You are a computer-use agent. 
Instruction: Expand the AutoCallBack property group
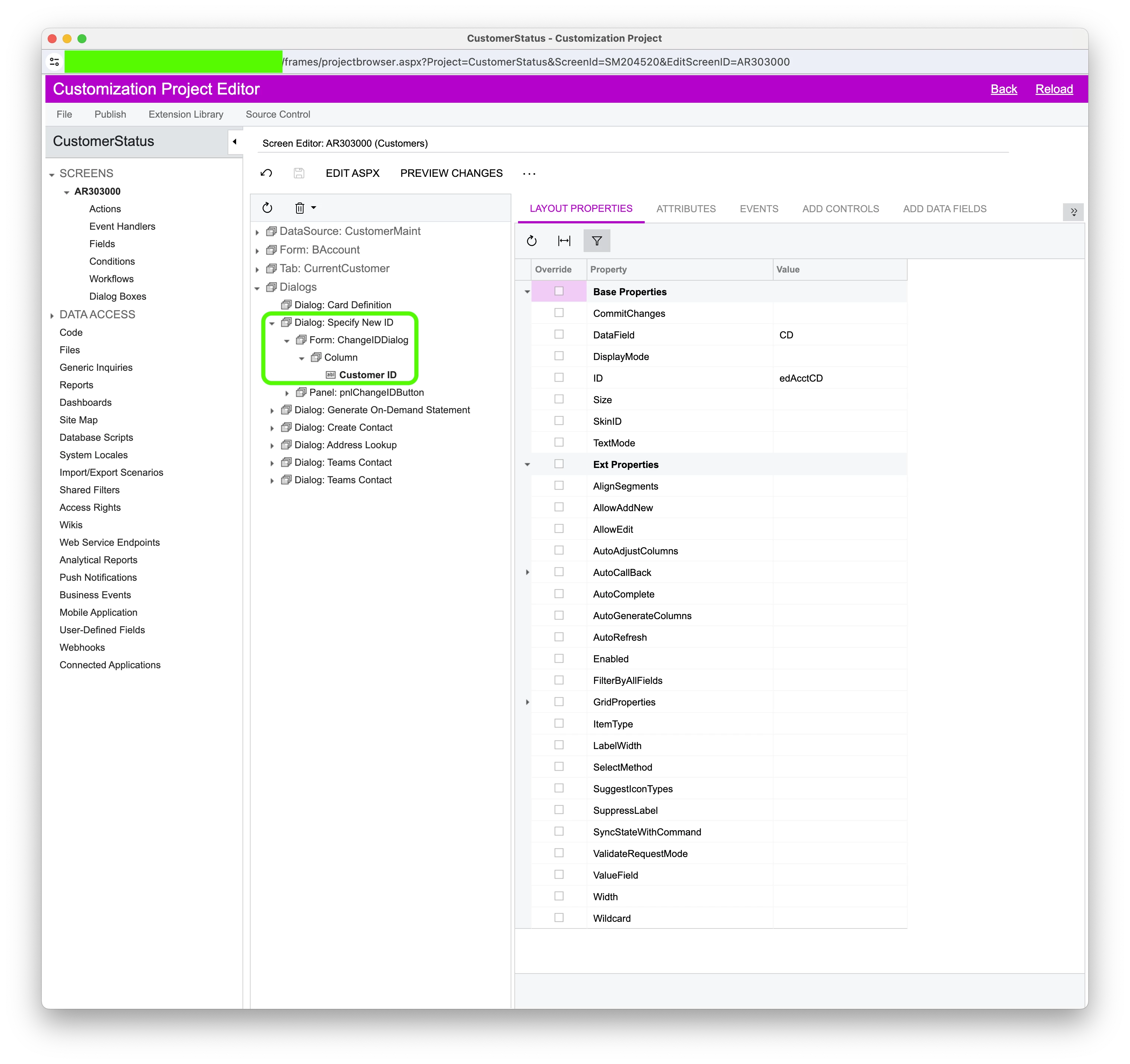pos(527,572)
